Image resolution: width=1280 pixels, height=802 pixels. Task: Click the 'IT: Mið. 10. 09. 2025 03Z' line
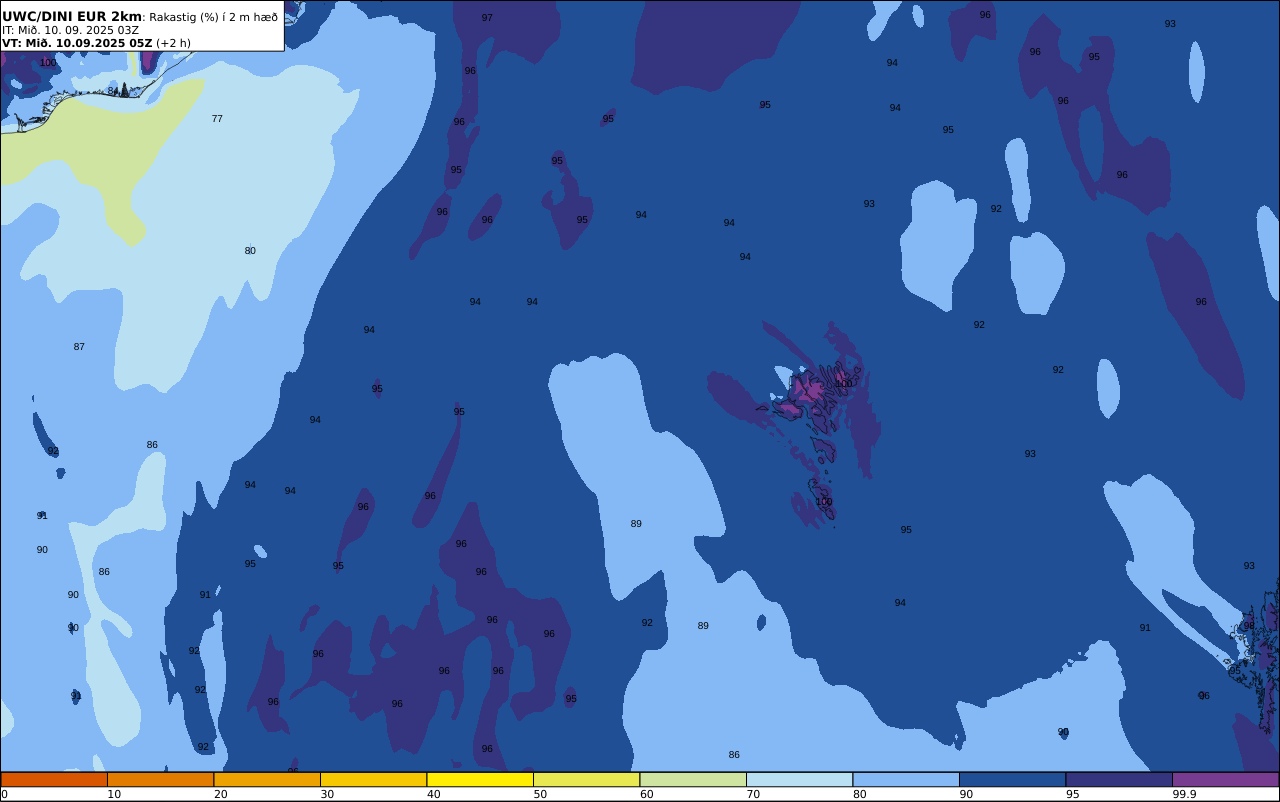(x=70, y=30)
